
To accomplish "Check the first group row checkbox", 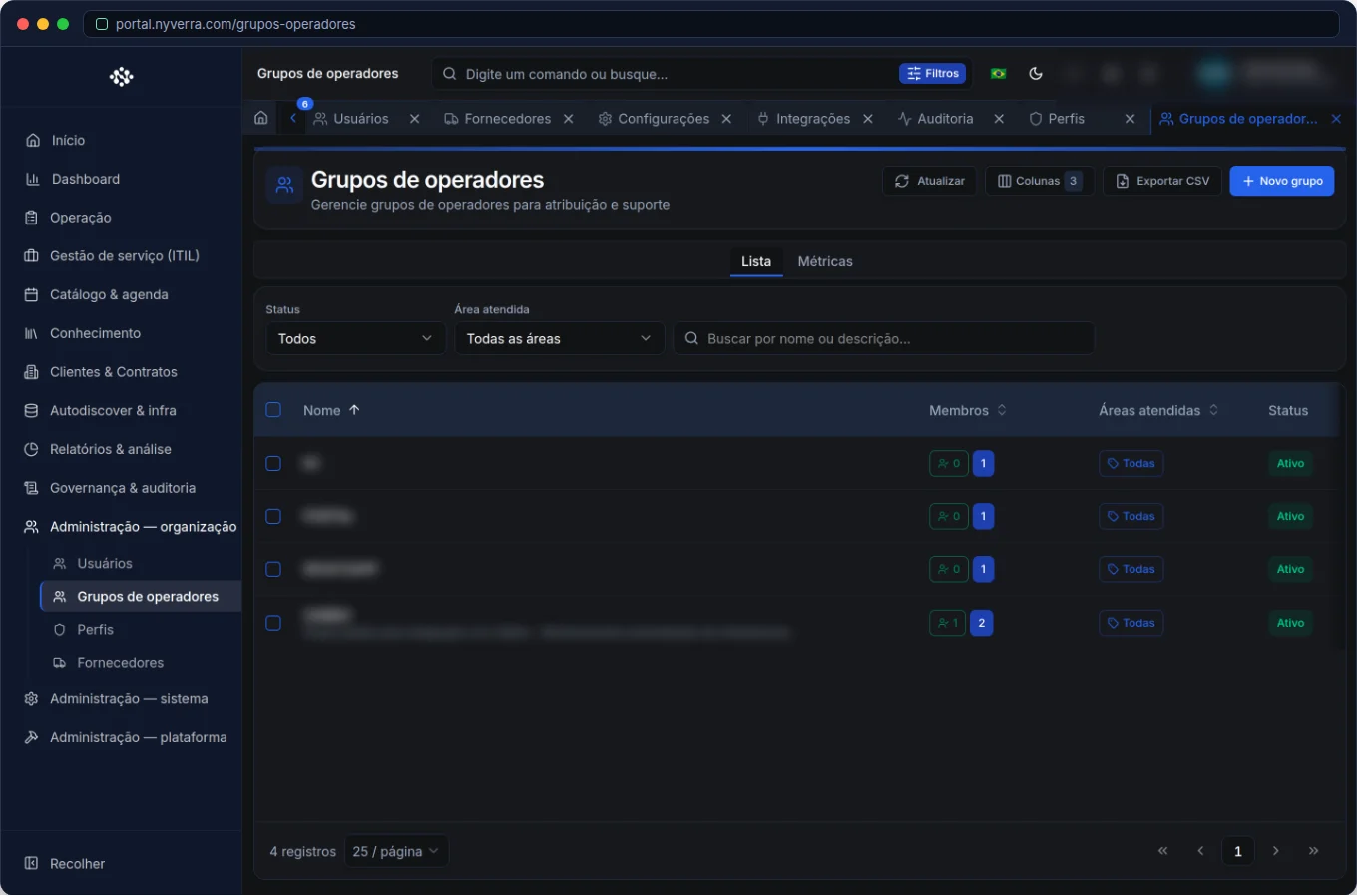I will point(273,464).
